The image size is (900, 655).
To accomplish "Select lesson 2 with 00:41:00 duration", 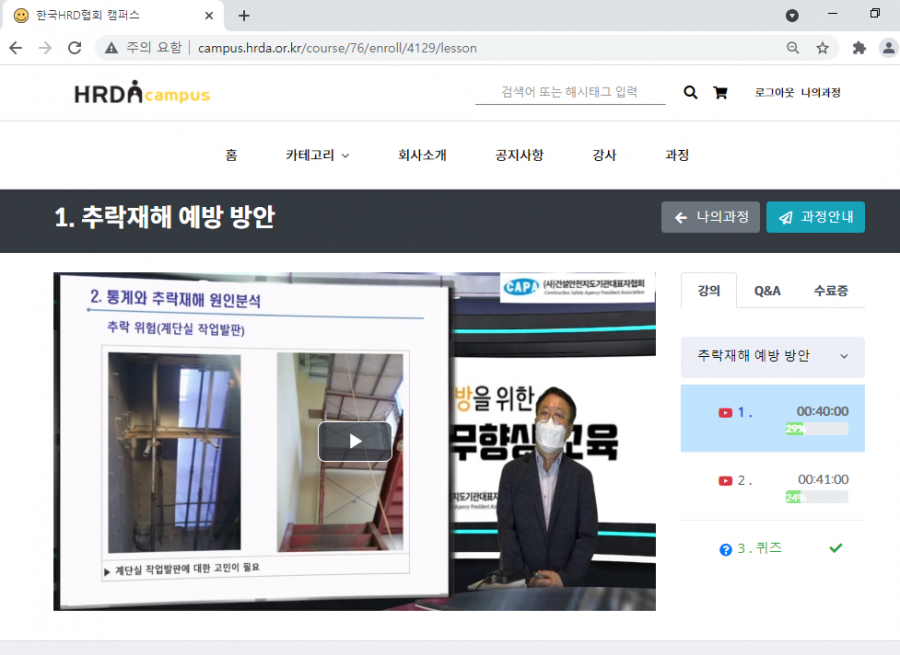I will 773,487.
